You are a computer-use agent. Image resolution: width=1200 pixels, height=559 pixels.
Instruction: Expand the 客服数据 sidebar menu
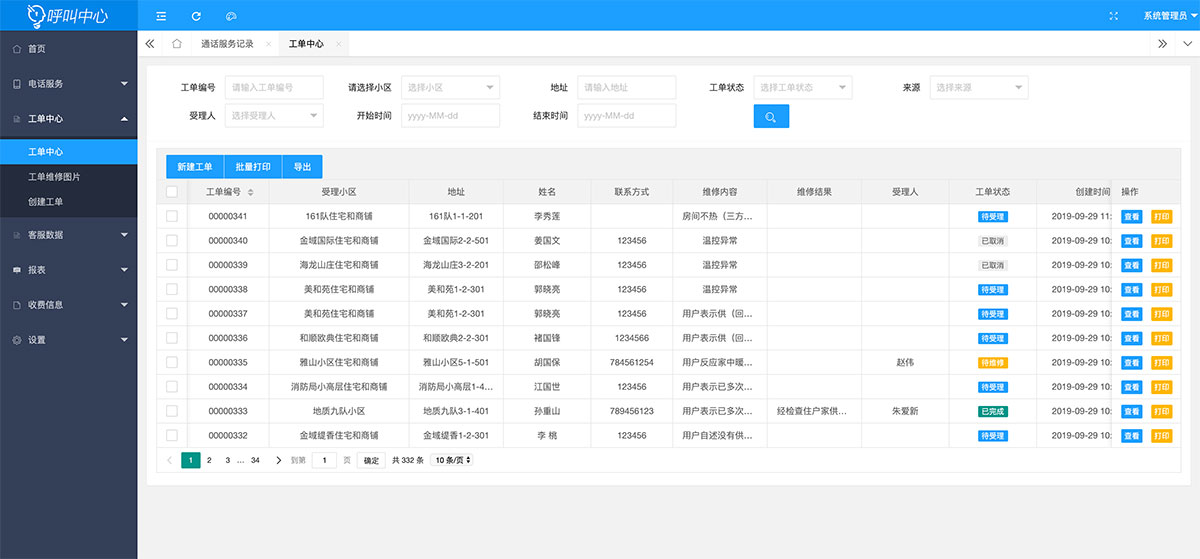tap(68, 235)
